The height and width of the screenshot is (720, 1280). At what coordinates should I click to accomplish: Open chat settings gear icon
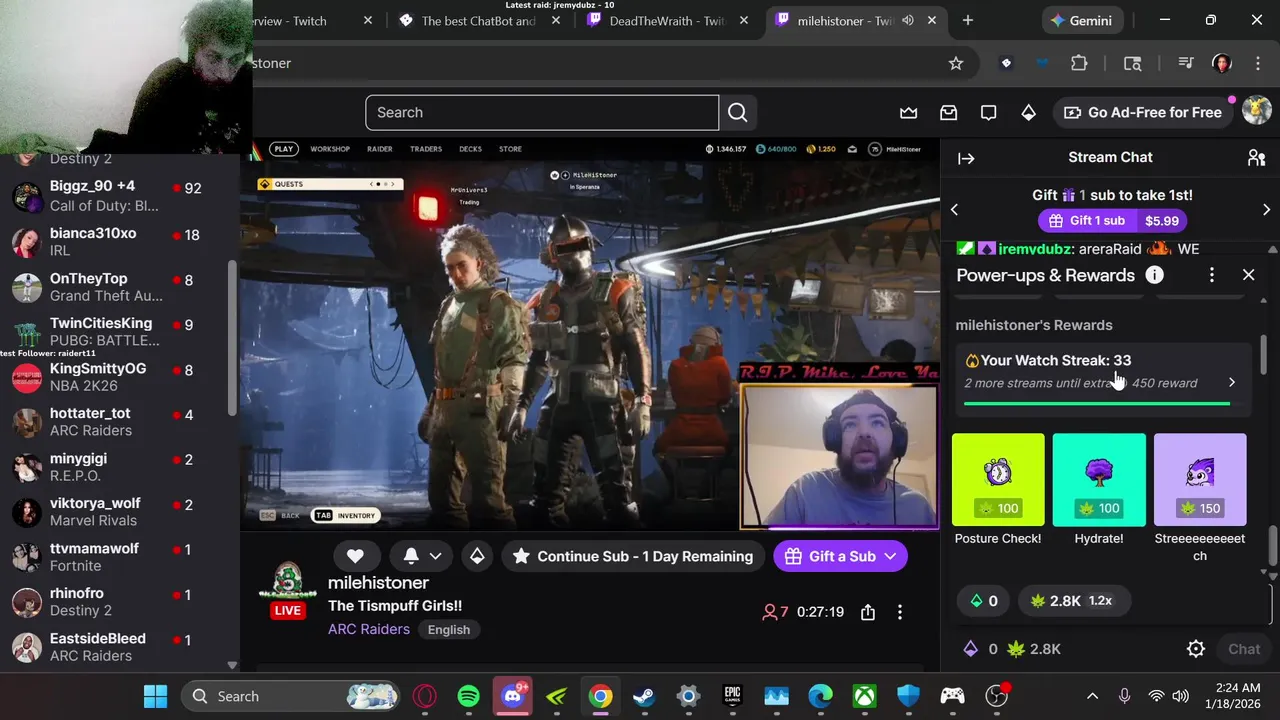(1196, 649)
